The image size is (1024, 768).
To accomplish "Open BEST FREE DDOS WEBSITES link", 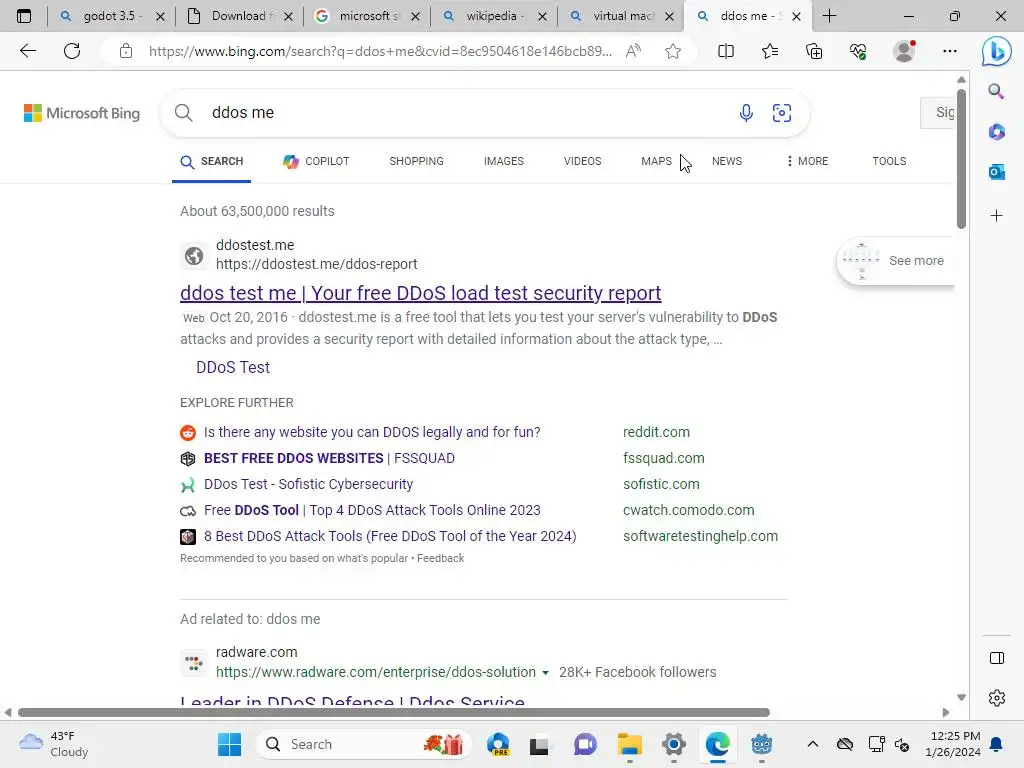I will [x=329, y=458].
